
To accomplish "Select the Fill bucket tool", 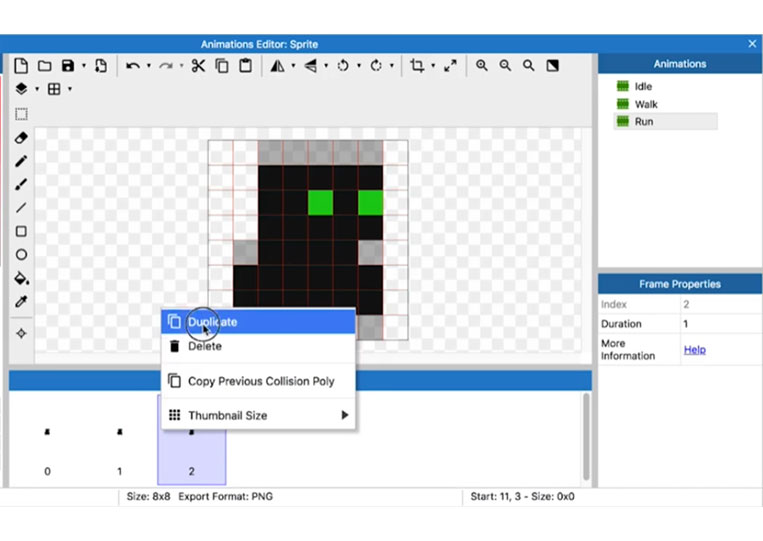I will pos(21,278).
